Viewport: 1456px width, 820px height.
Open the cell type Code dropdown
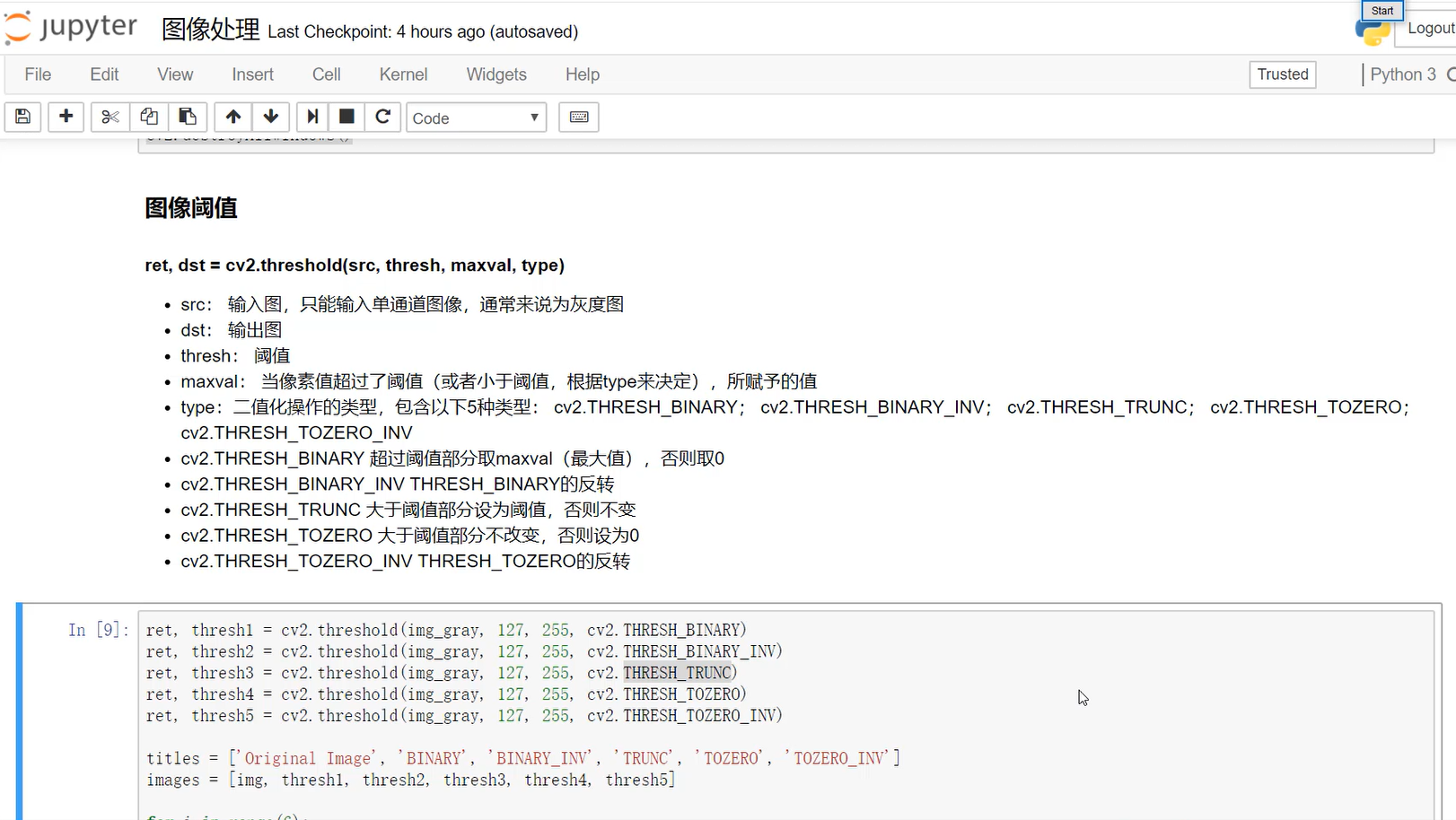[x=477, y=118]
